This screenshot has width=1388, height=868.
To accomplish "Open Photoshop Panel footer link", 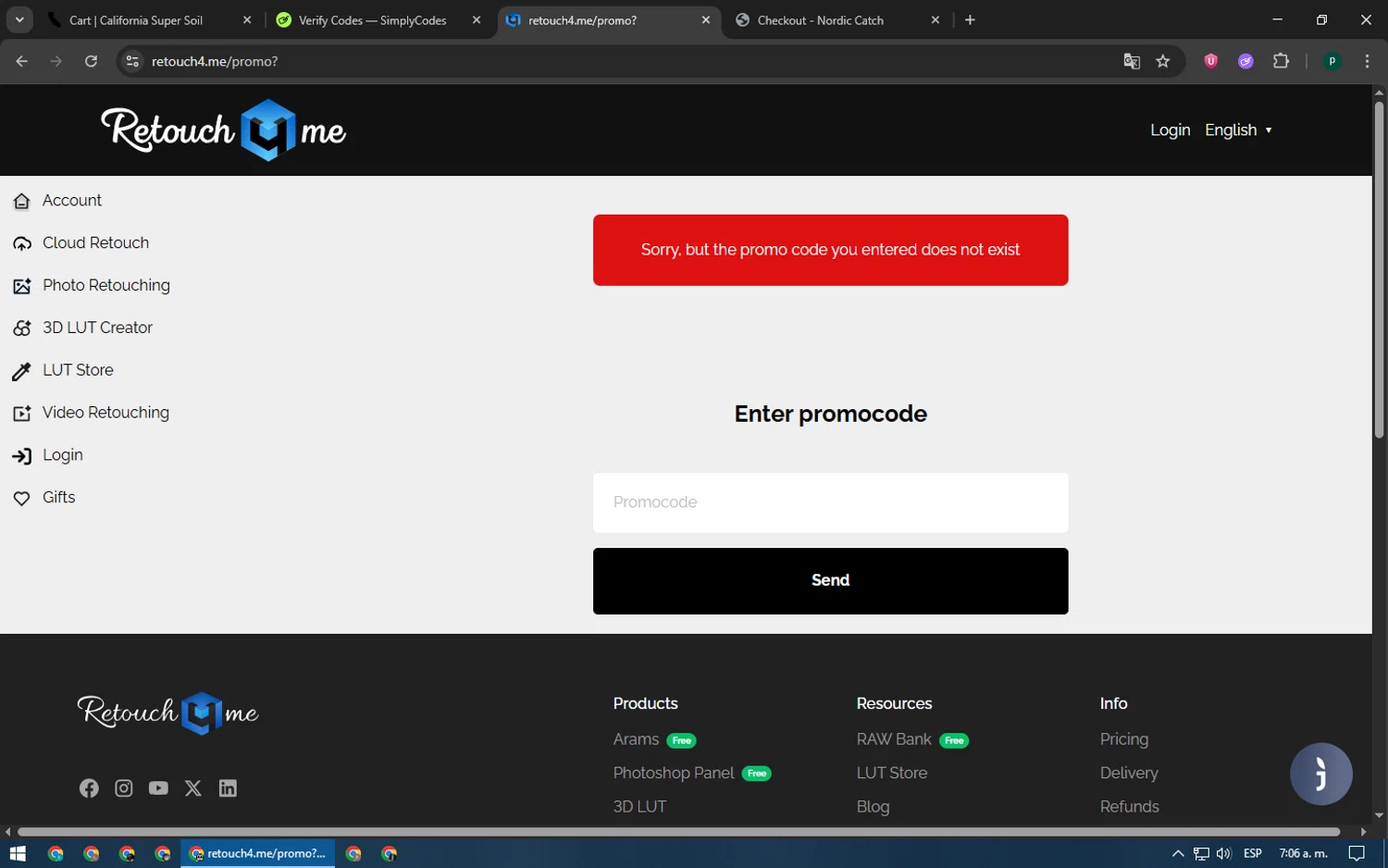I will (x=674, y=774).
